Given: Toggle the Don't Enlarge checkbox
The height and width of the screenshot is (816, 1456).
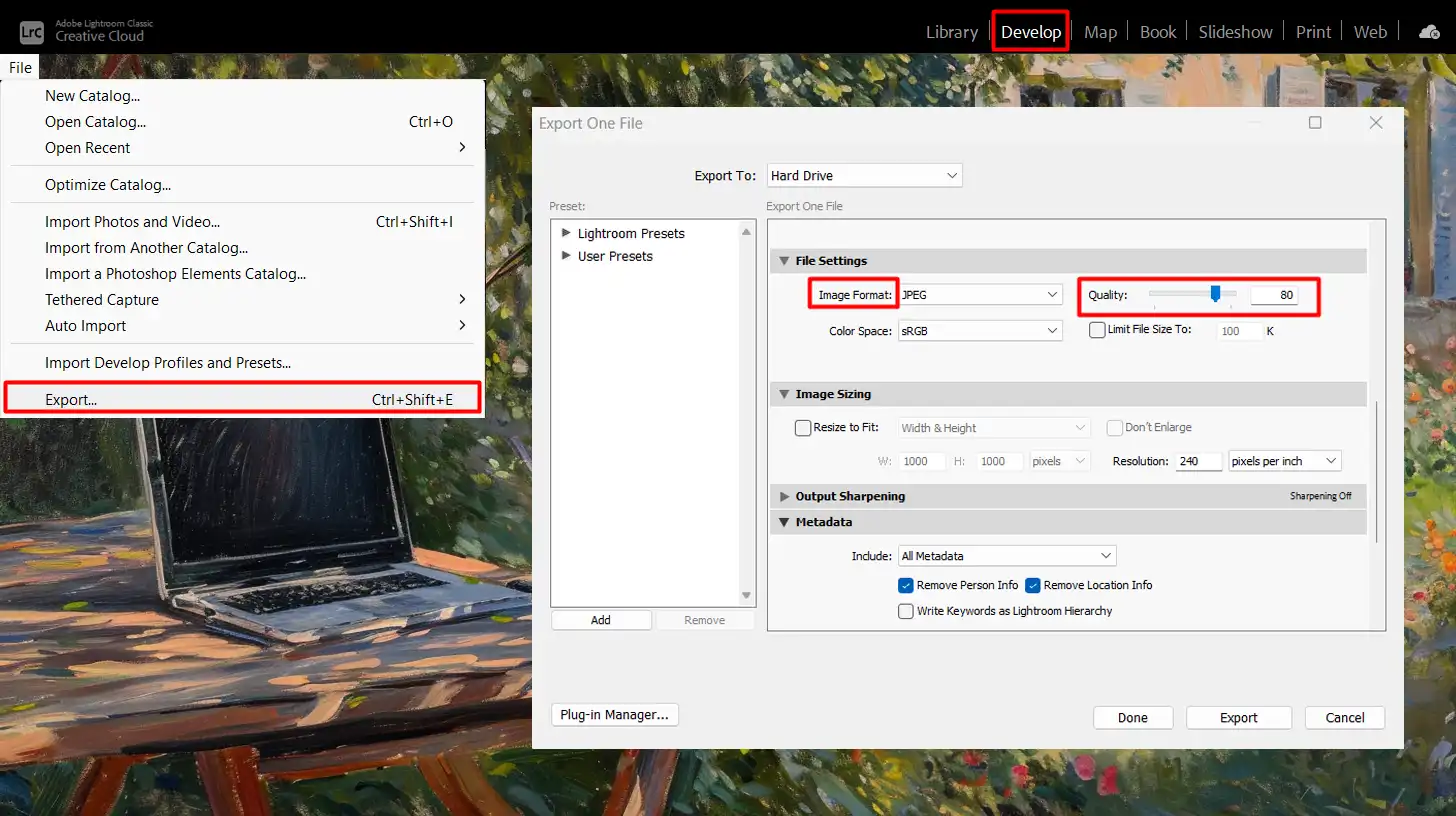Looking at the screenshot, I should tap(1115, 428).
